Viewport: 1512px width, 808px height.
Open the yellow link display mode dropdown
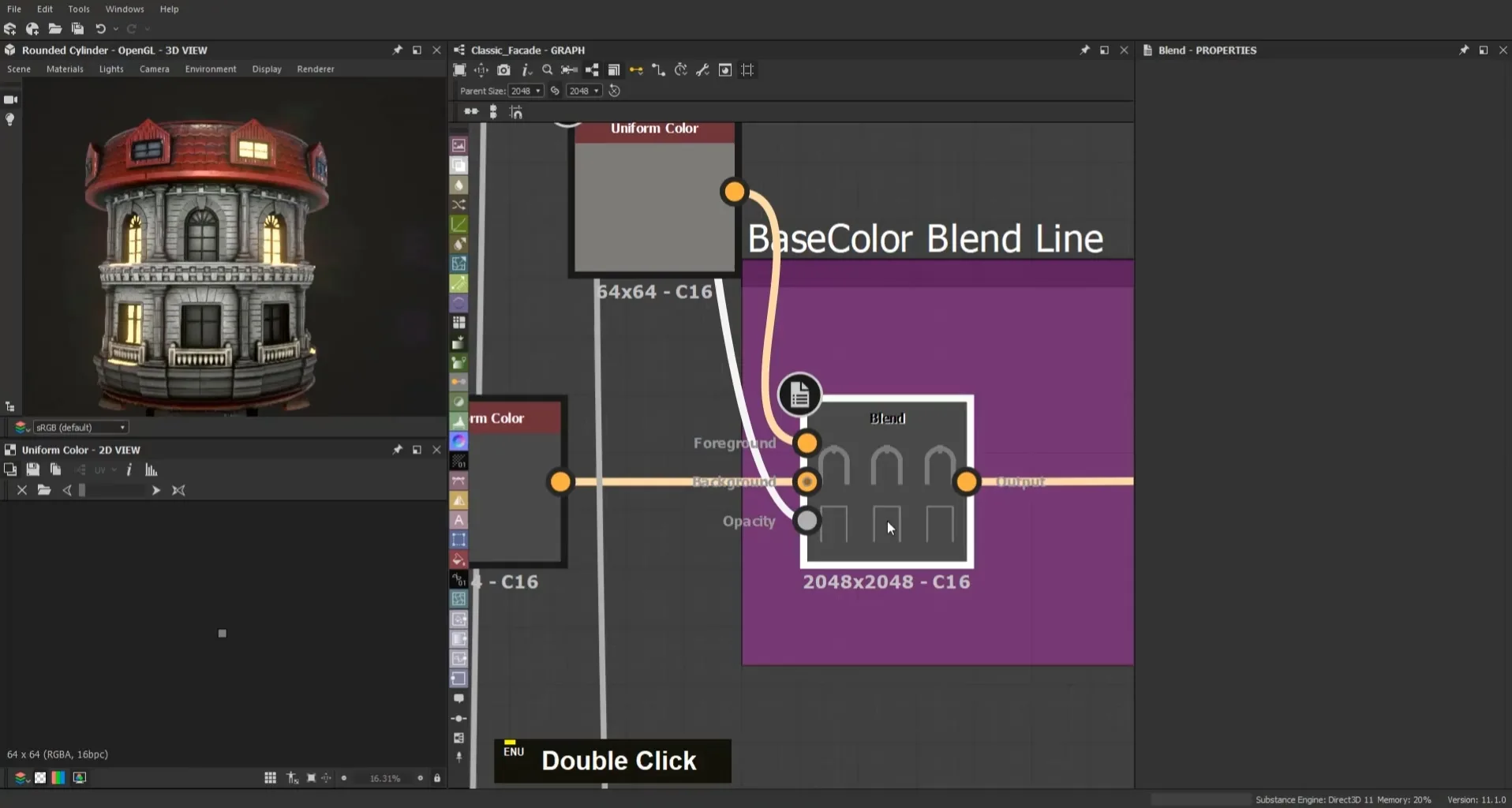pos(636,70)
